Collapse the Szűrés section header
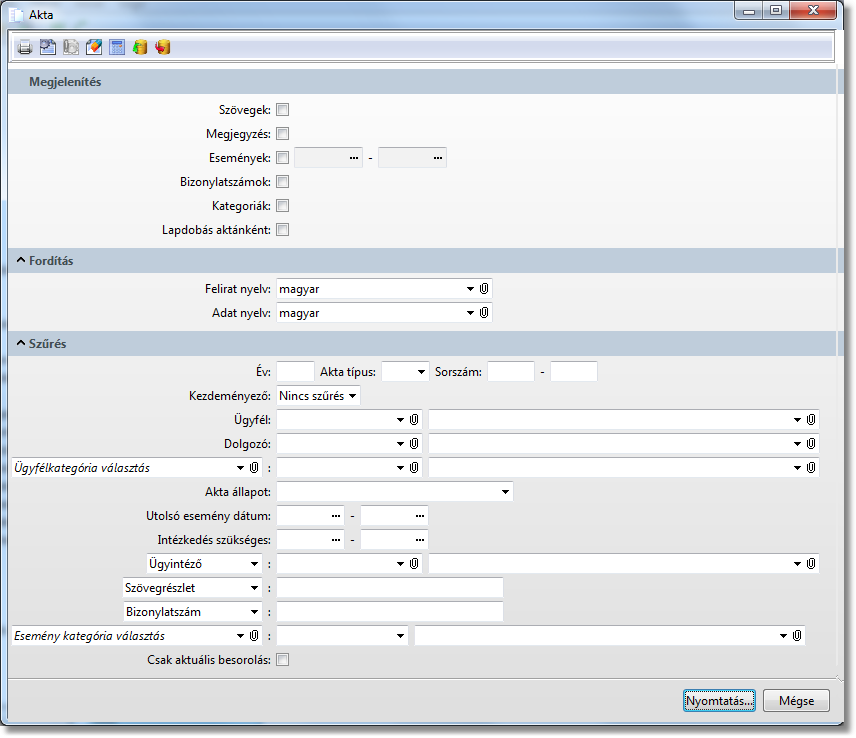This screenshot has height=738, width=856. 21,344
